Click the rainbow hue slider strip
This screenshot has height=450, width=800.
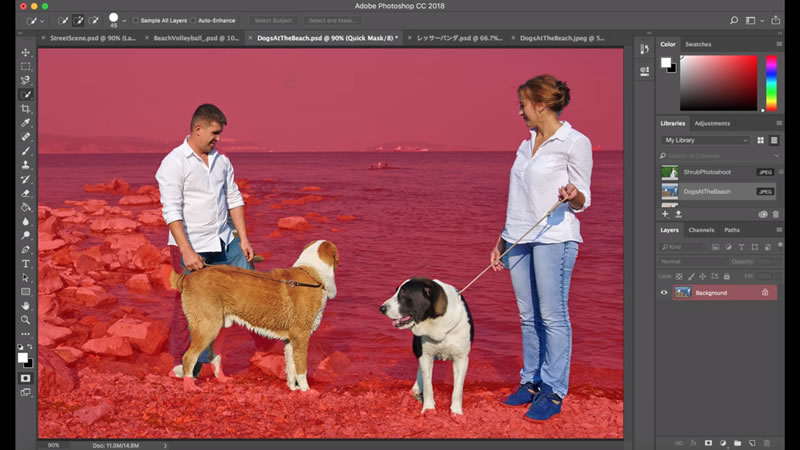click(771, 82)
